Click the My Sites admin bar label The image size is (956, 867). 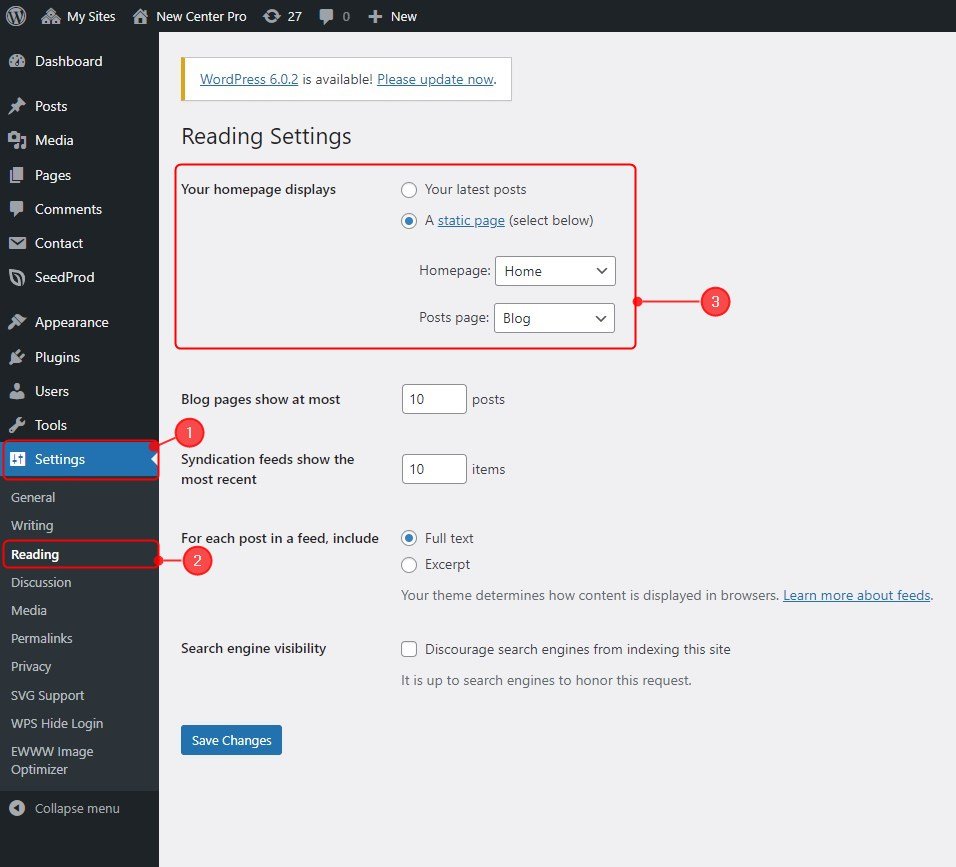point(91,16)
